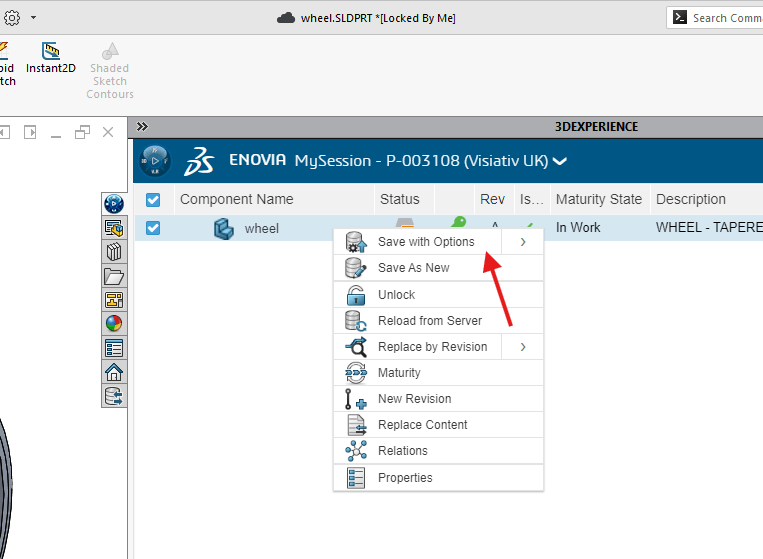
Task: Expand the Replace by Revision submenu arrow
Action: (x=523, y=347)
